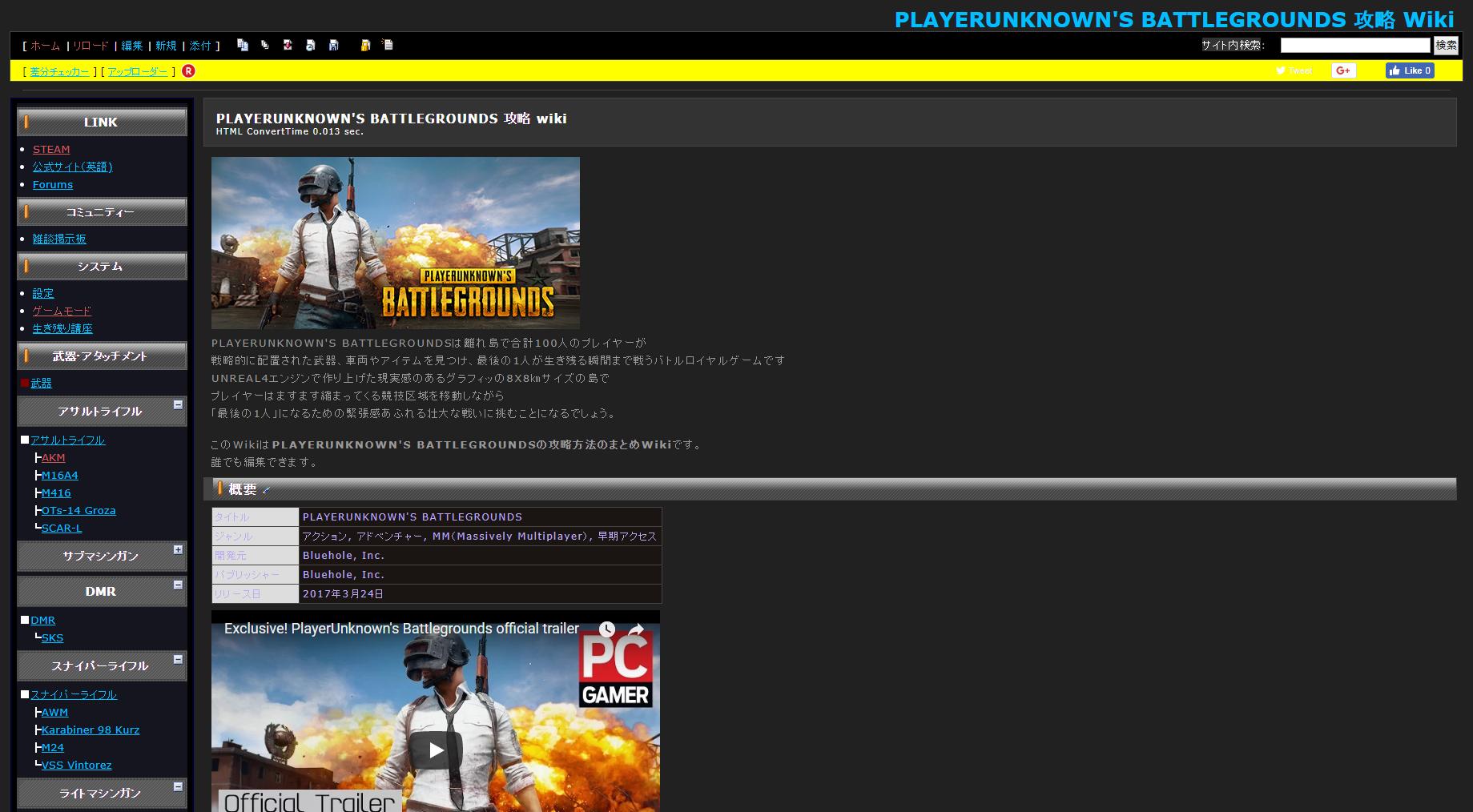This screenshot has height=812, width=1473.
Task: Click the pencil edit icon beside 概要
Action: [267, 490]
